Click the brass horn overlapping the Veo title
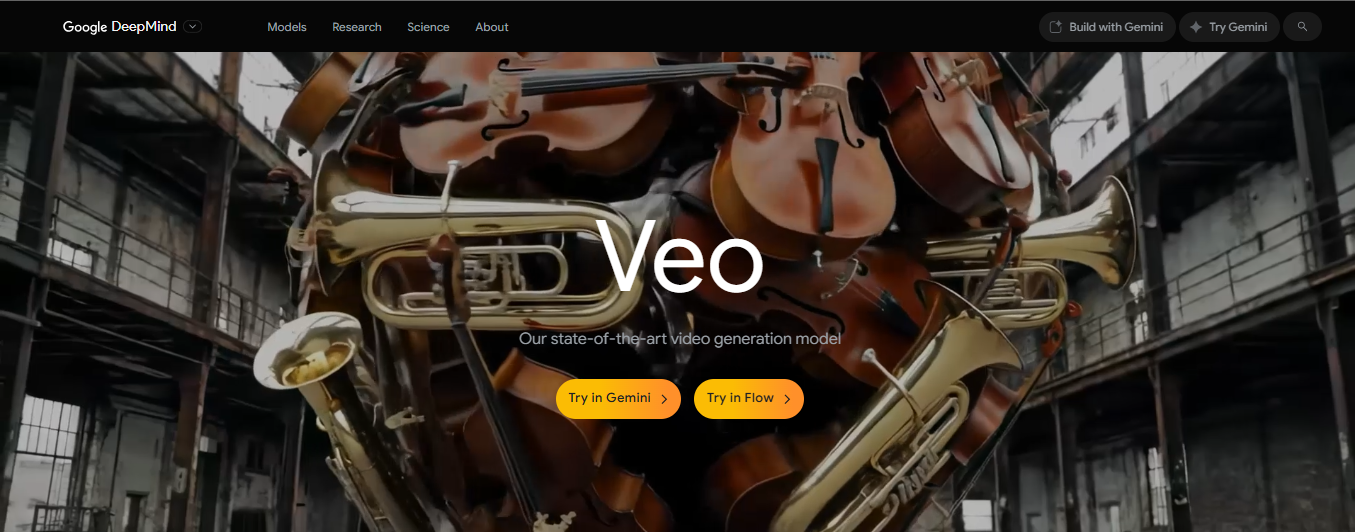The height and width of the screenshot is (532, 1355). click(470, 265)
